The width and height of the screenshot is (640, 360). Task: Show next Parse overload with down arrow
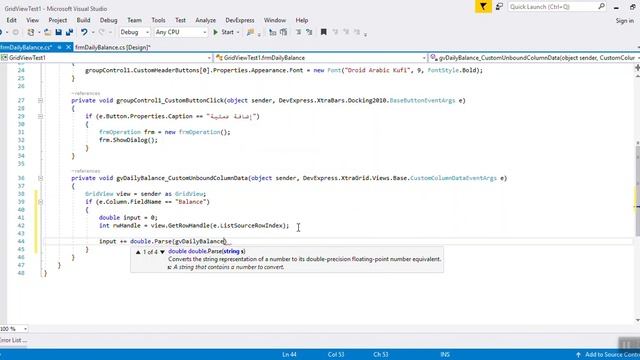[162, 252]
